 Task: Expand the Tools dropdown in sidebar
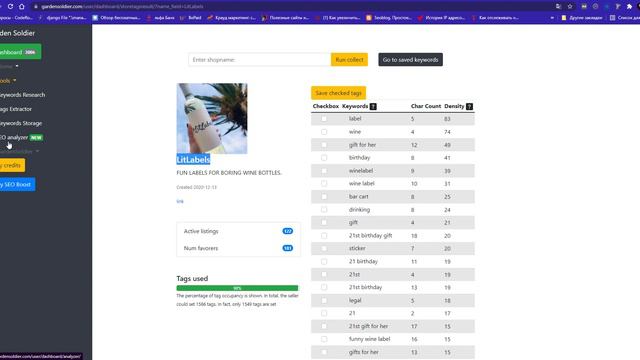(8, 81)
